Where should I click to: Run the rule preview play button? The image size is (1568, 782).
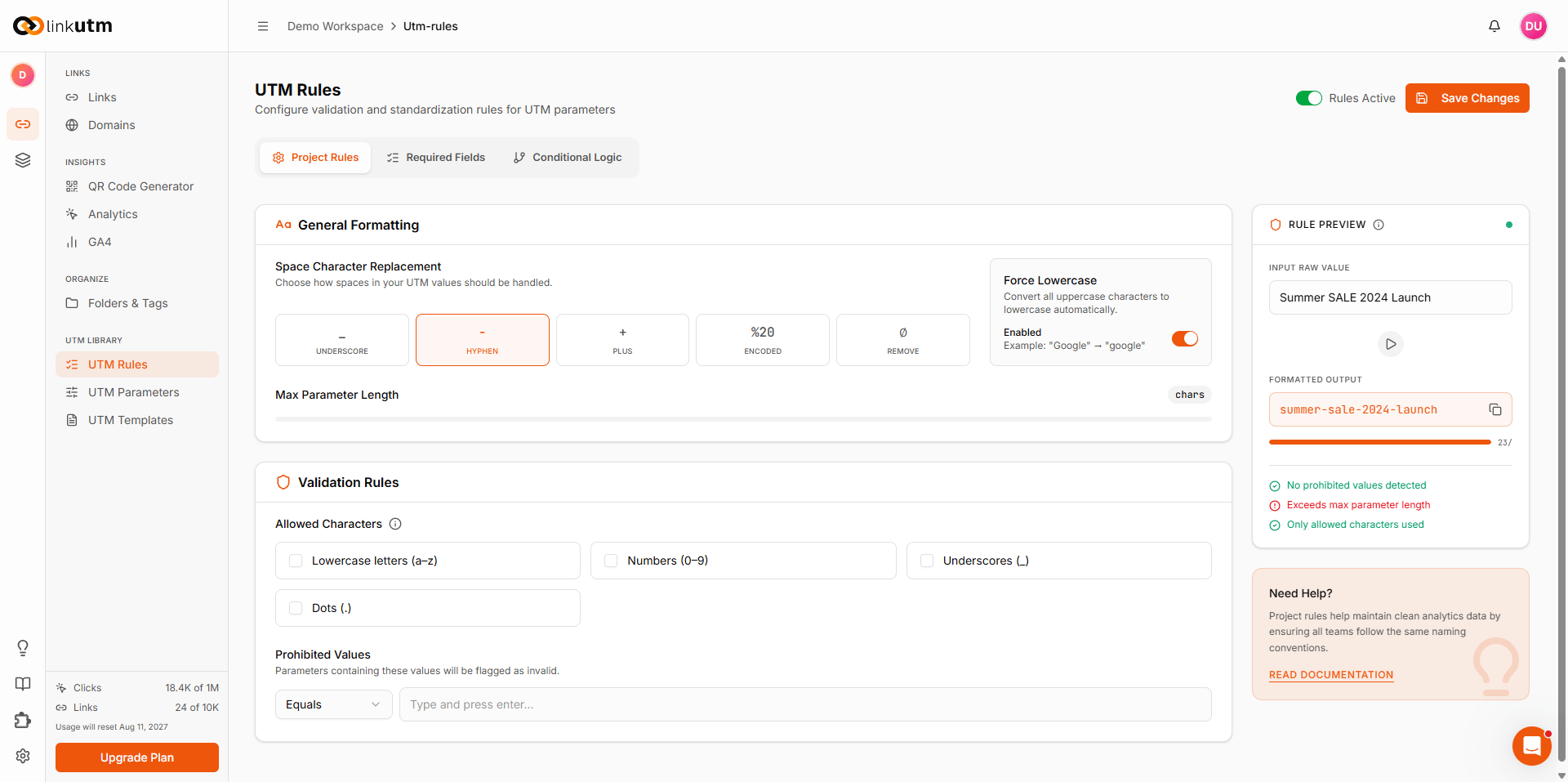(1391, 344)
